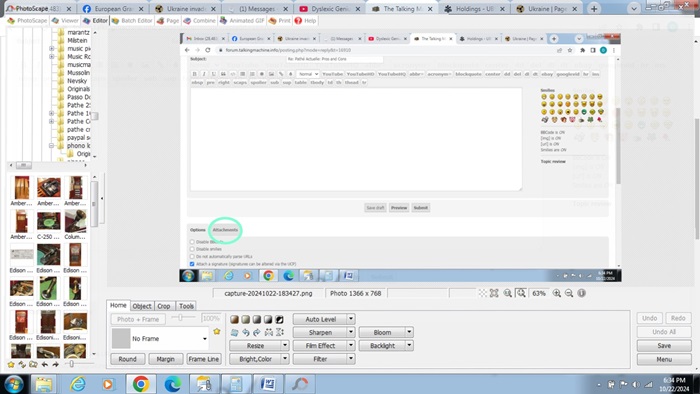
Task: Select the C-250 thumbnail
Action: click(48, 225)
